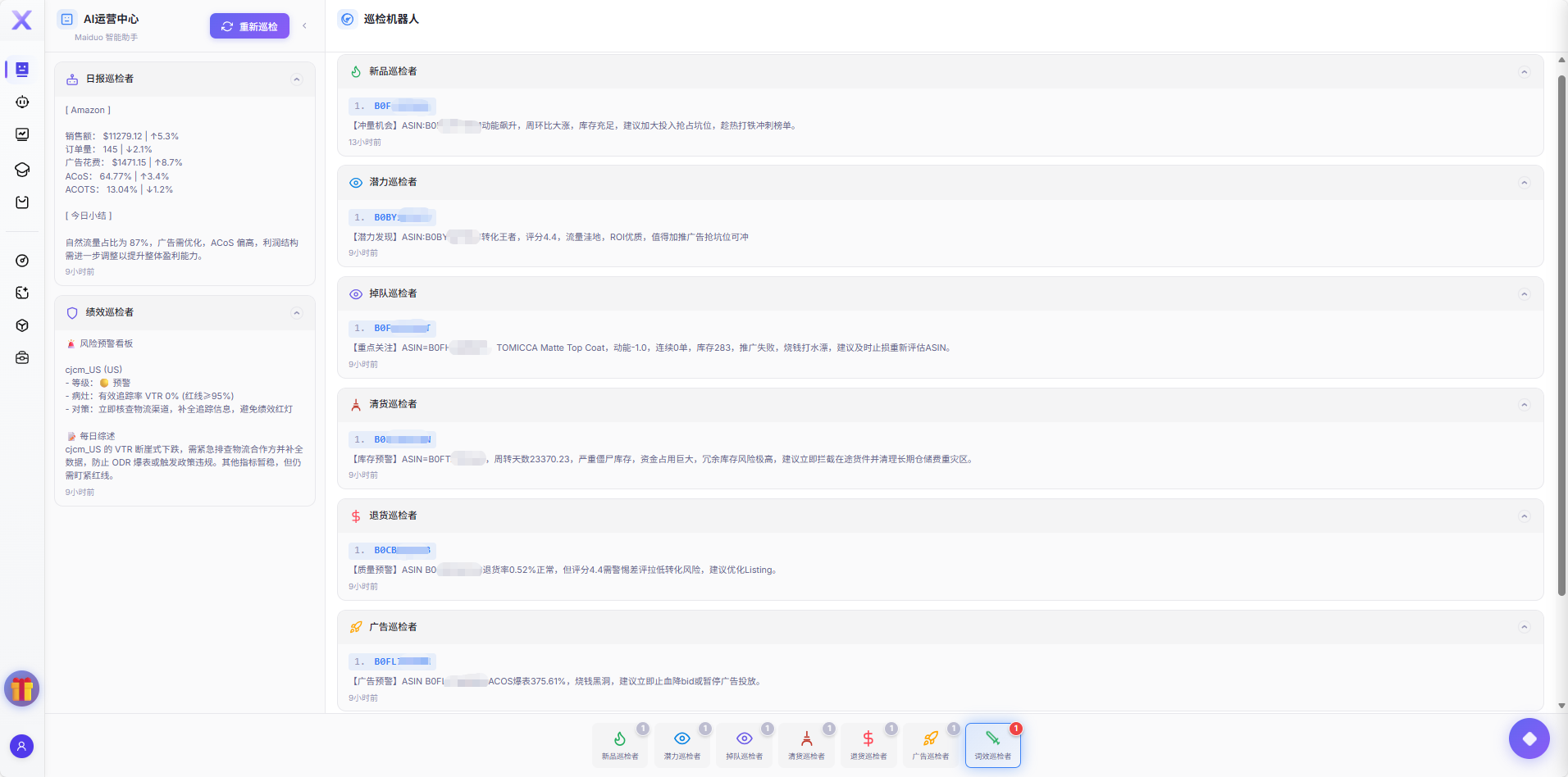Collapse the 日报巡检者 panel
1568x777 pixels.
coord(297,80)
